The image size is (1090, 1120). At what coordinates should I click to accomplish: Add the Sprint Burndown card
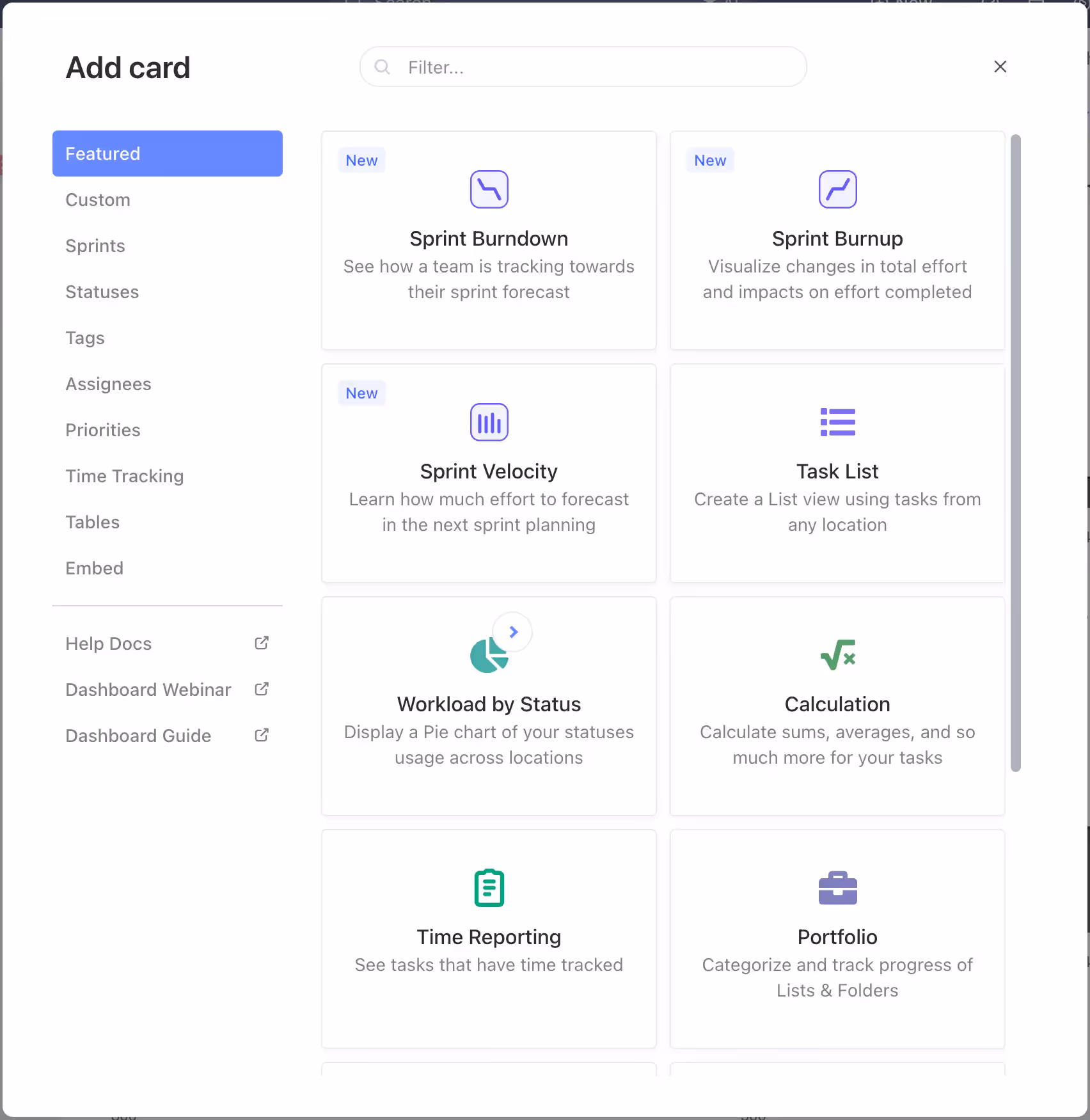point(489,241)
